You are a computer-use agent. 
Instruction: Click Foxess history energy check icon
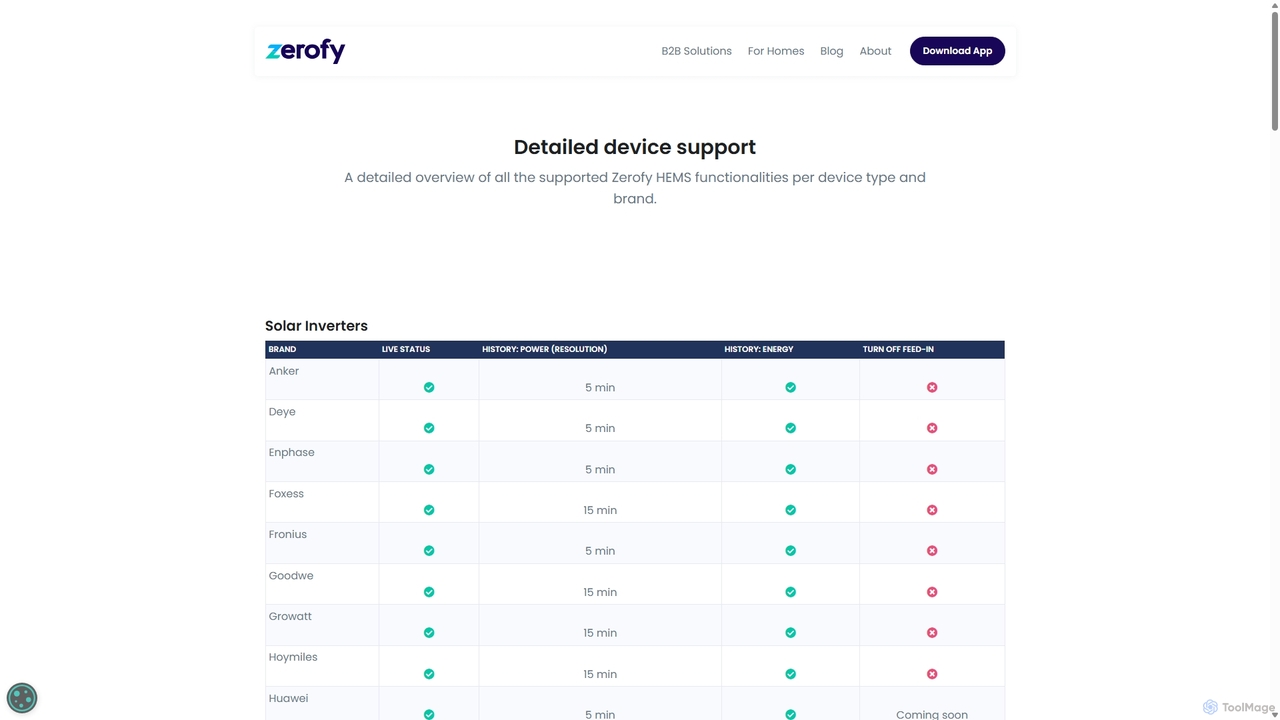click(790, 510)
